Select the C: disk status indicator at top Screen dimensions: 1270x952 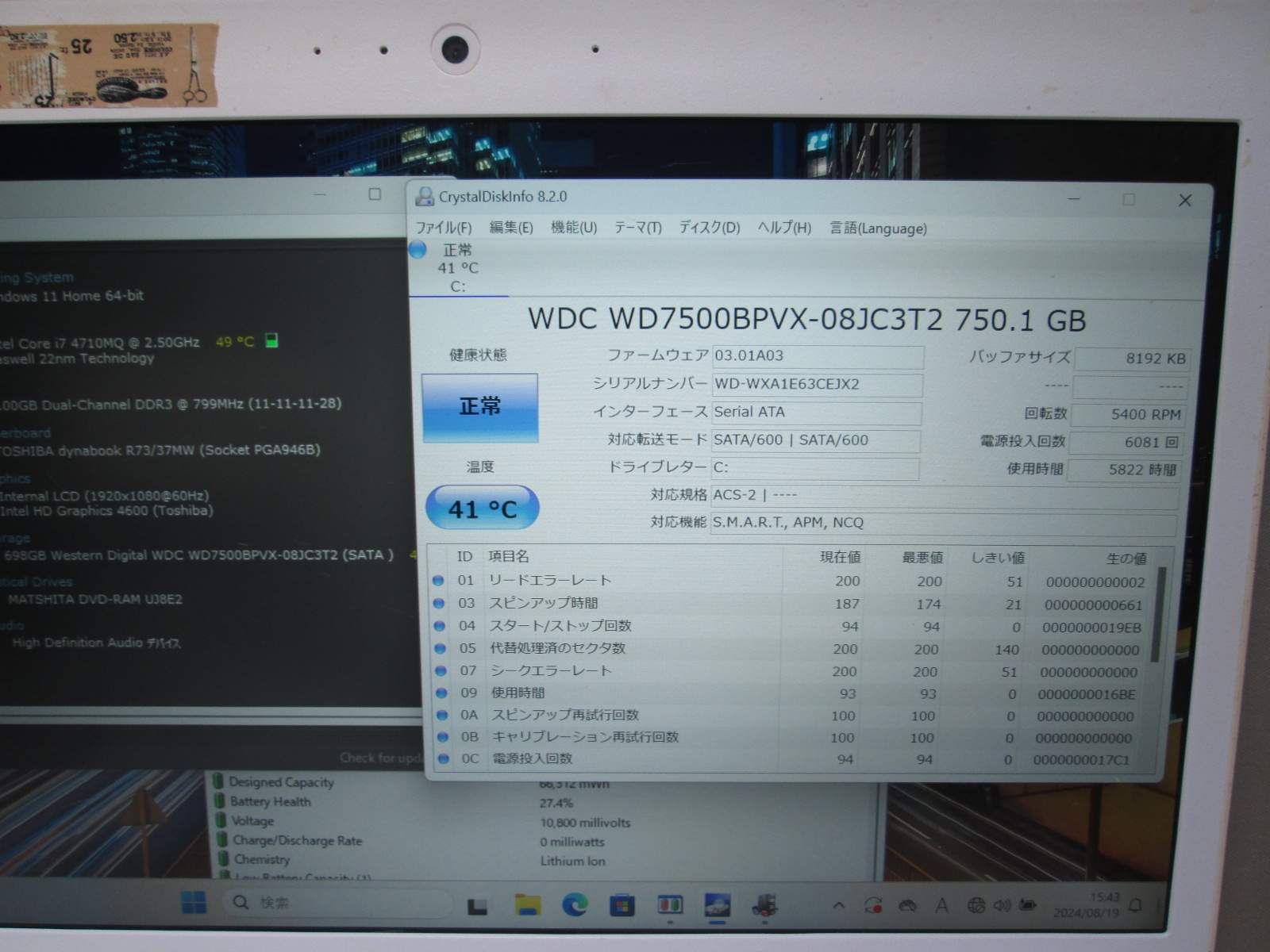457,268
